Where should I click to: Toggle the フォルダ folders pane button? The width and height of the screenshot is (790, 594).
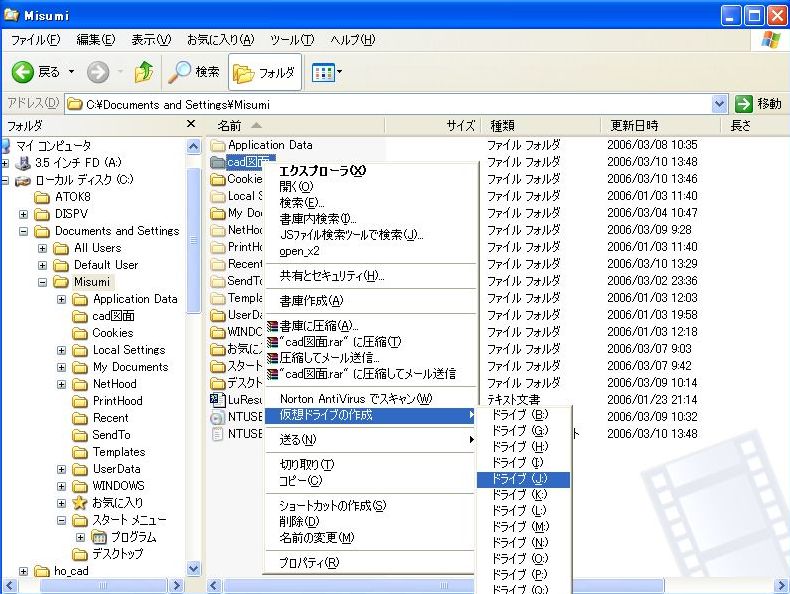pos(265,73)
